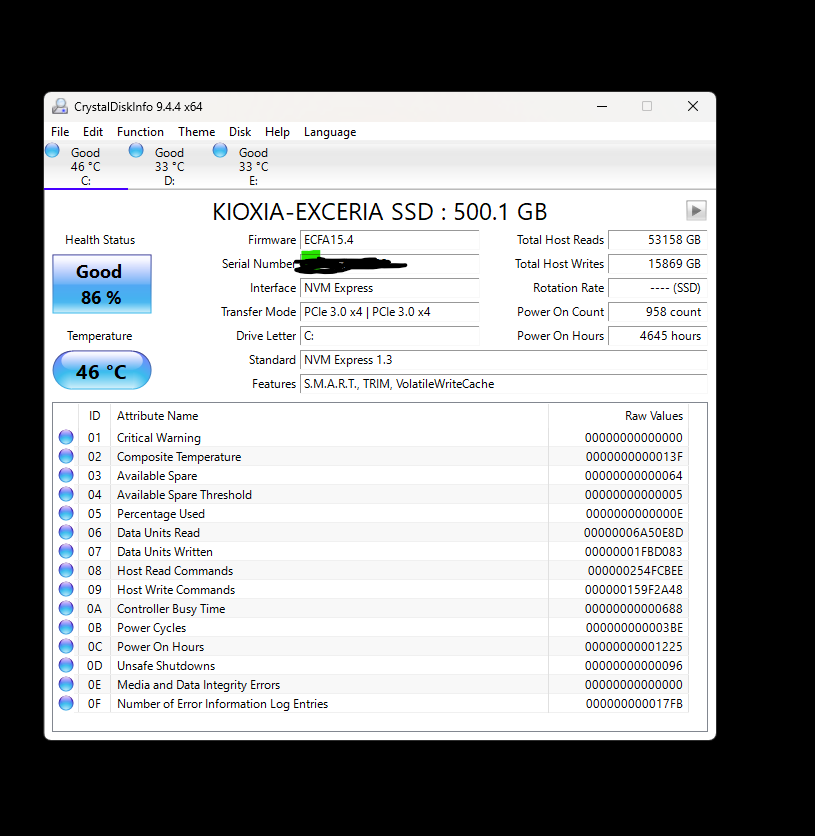Click the Unsafe Shutdowns status icon
The image size is (815, 836).
(66, 665)
